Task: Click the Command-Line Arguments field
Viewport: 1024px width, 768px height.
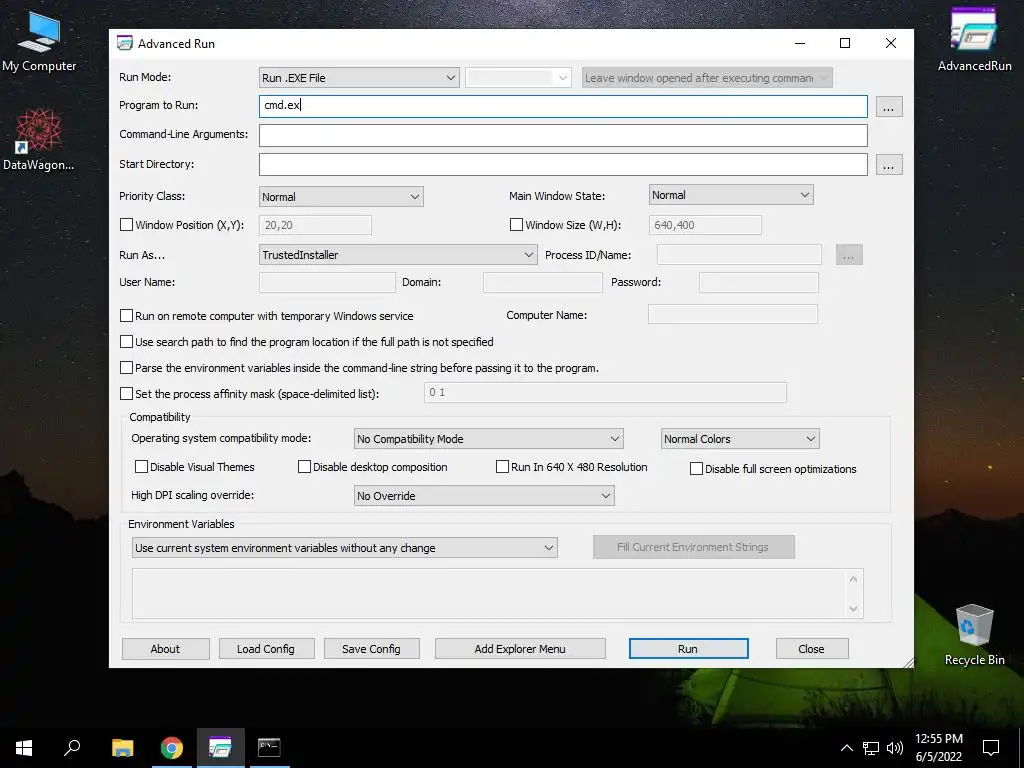Action: (563, 135)
